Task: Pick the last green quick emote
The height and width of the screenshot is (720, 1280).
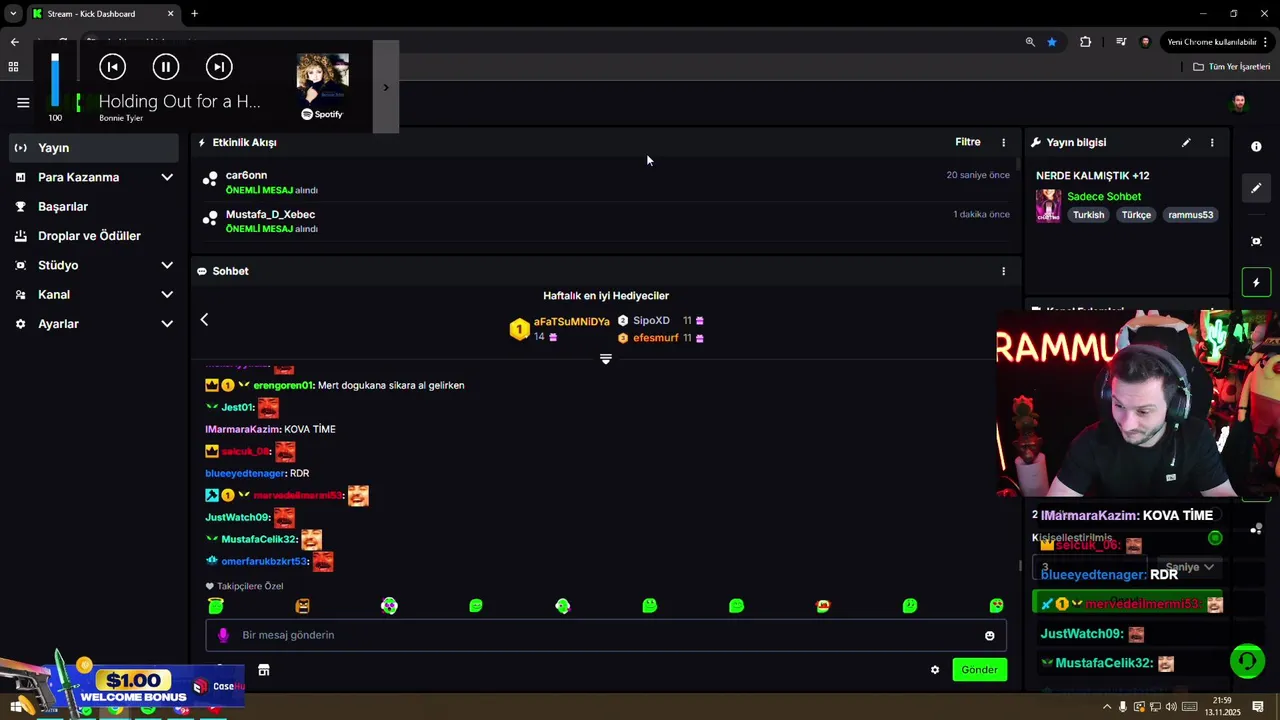Action: (996, 606)
